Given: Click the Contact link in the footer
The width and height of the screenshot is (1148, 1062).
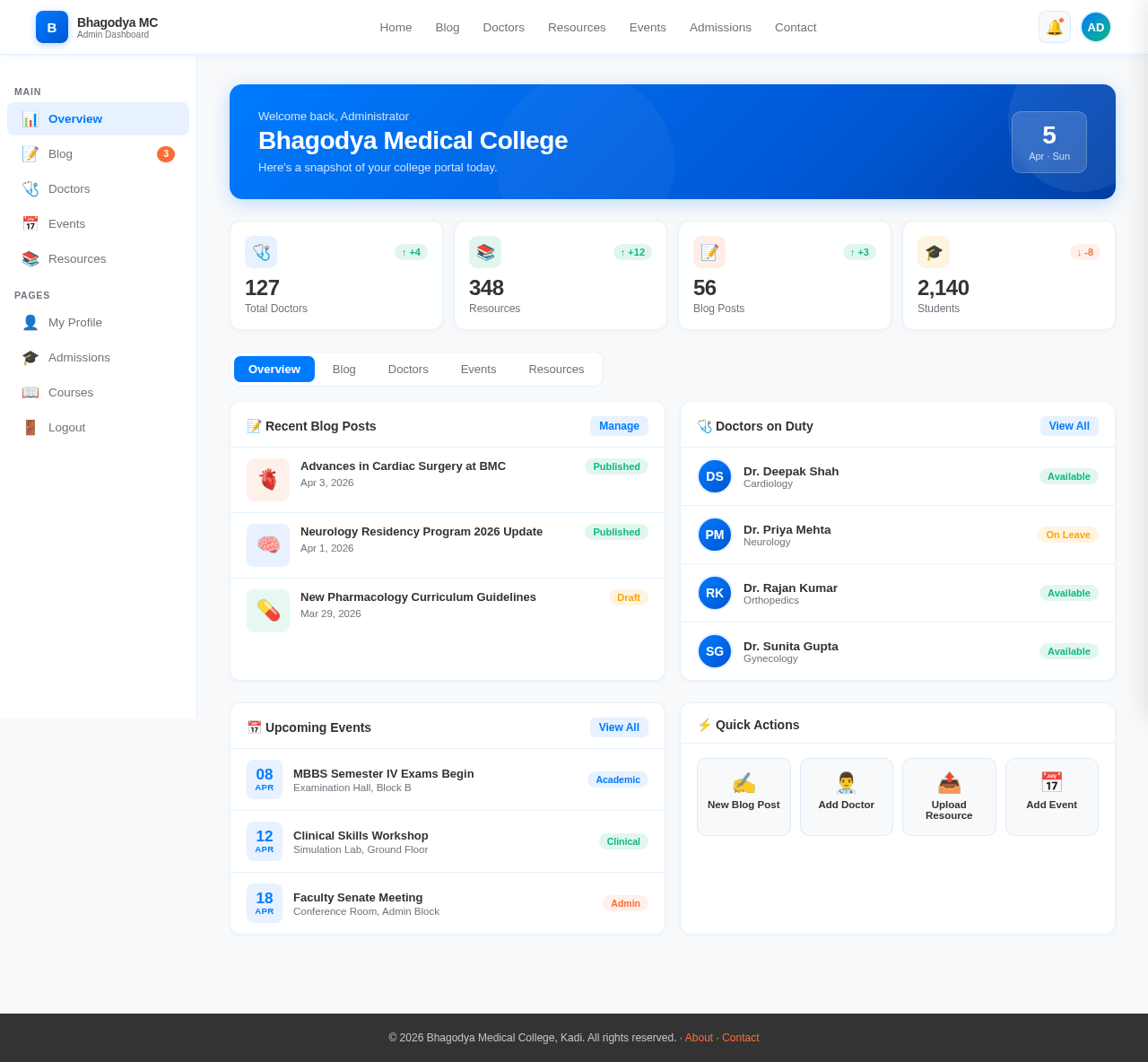Looking at the screenshot, I should [x=741, y=1038].
